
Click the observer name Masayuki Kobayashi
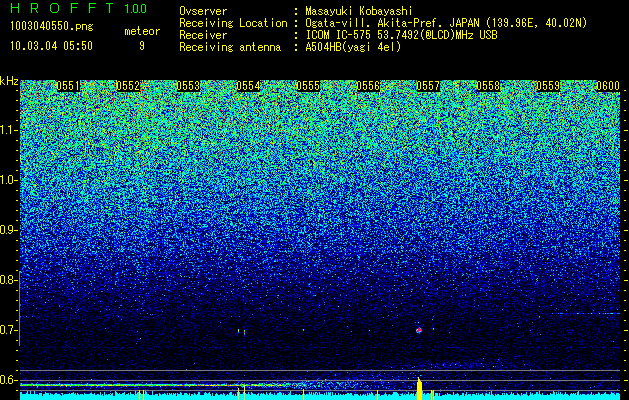[359, 11]
